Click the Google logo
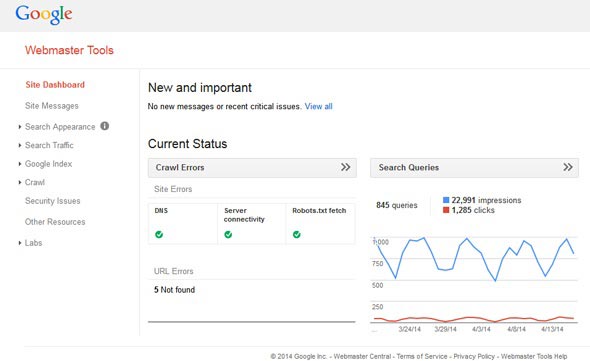The width and height of the screenshot is (590, 361). [x=44, y=14]
